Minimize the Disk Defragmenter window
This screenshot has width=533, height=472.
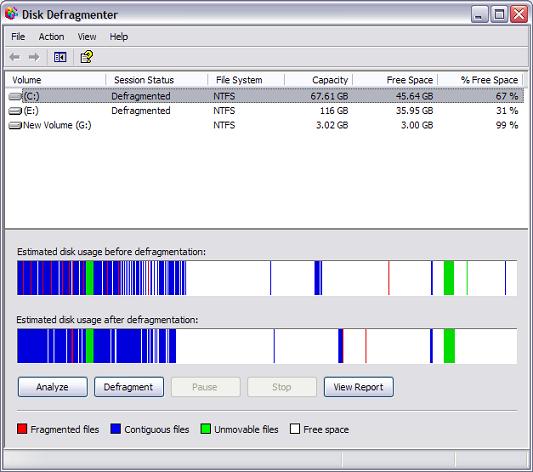point(479,14)
